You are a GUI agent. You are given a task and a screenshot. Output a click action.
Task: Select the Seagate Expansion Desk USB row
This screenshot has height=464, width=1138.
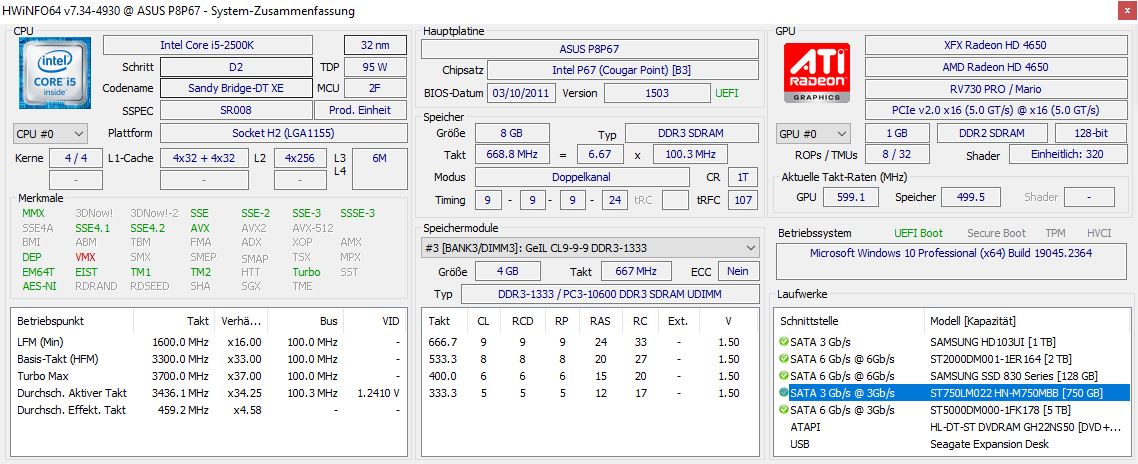953,444
